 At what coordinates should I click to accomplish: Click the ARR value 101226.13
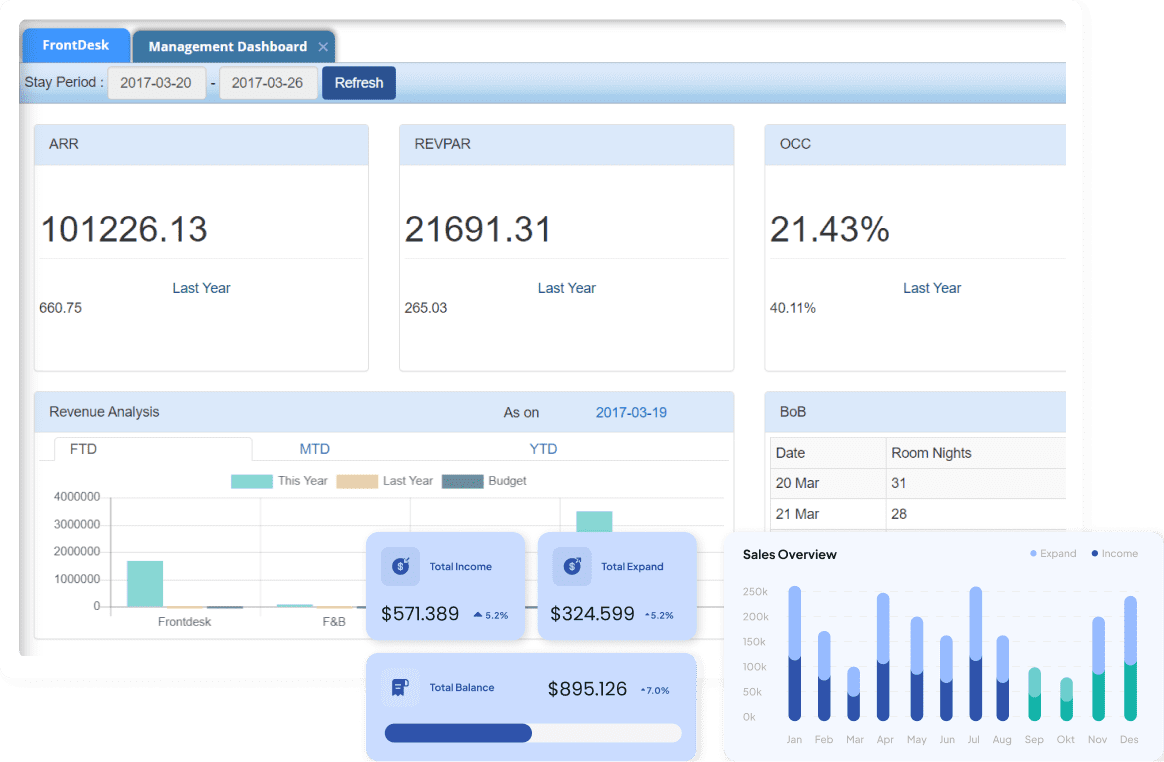point(124,229)
